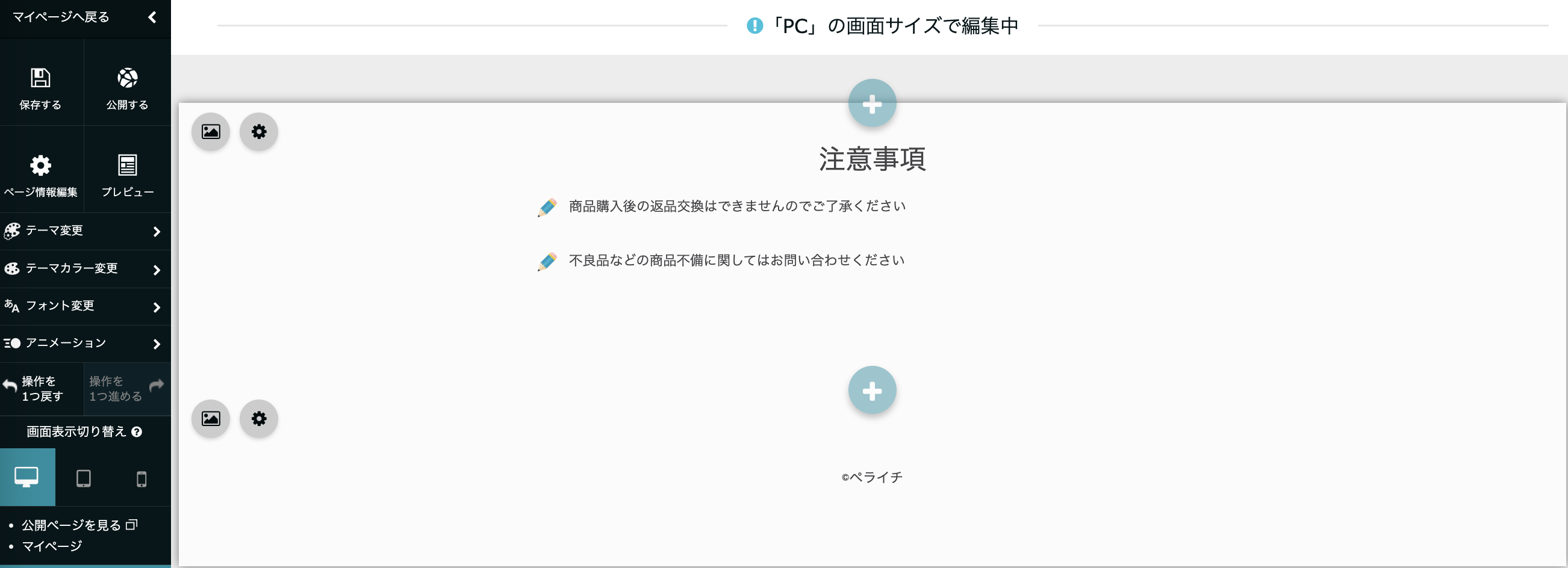Open the top block's settings gear
The height and width of the screenshot is (568, 1568).
click(259, 131)
